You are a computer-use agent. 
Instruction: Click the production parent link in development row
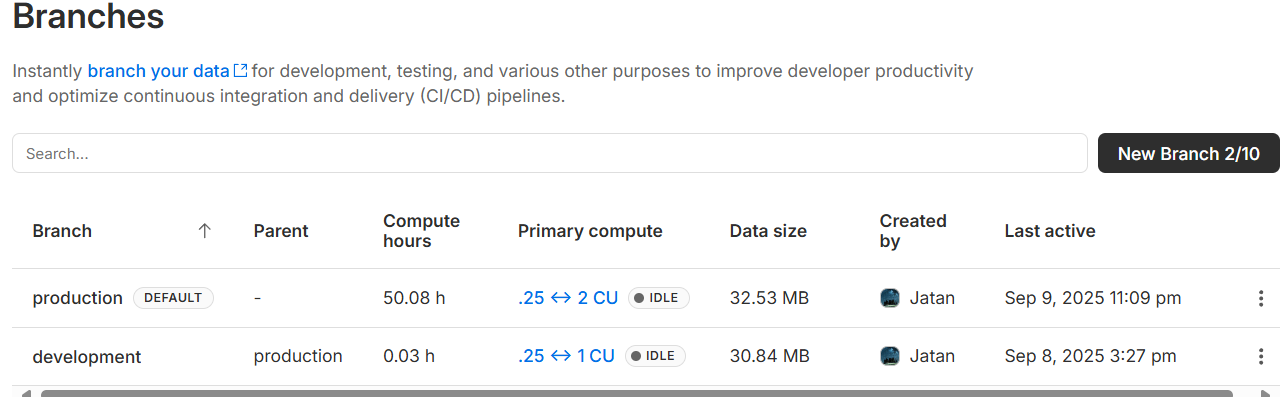pos(298,356)
